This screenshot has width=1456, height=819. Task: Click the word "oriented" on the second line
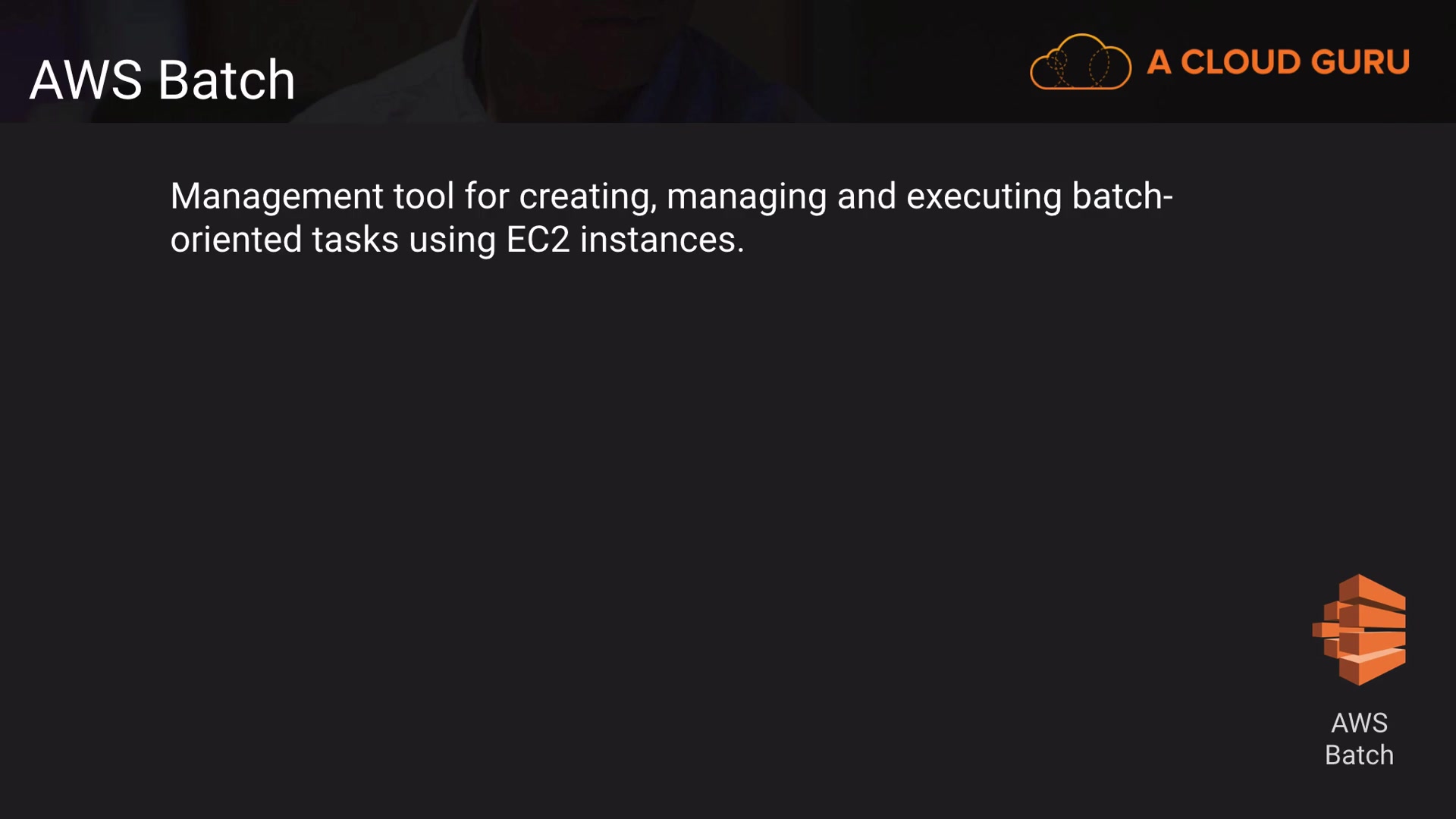236,240
